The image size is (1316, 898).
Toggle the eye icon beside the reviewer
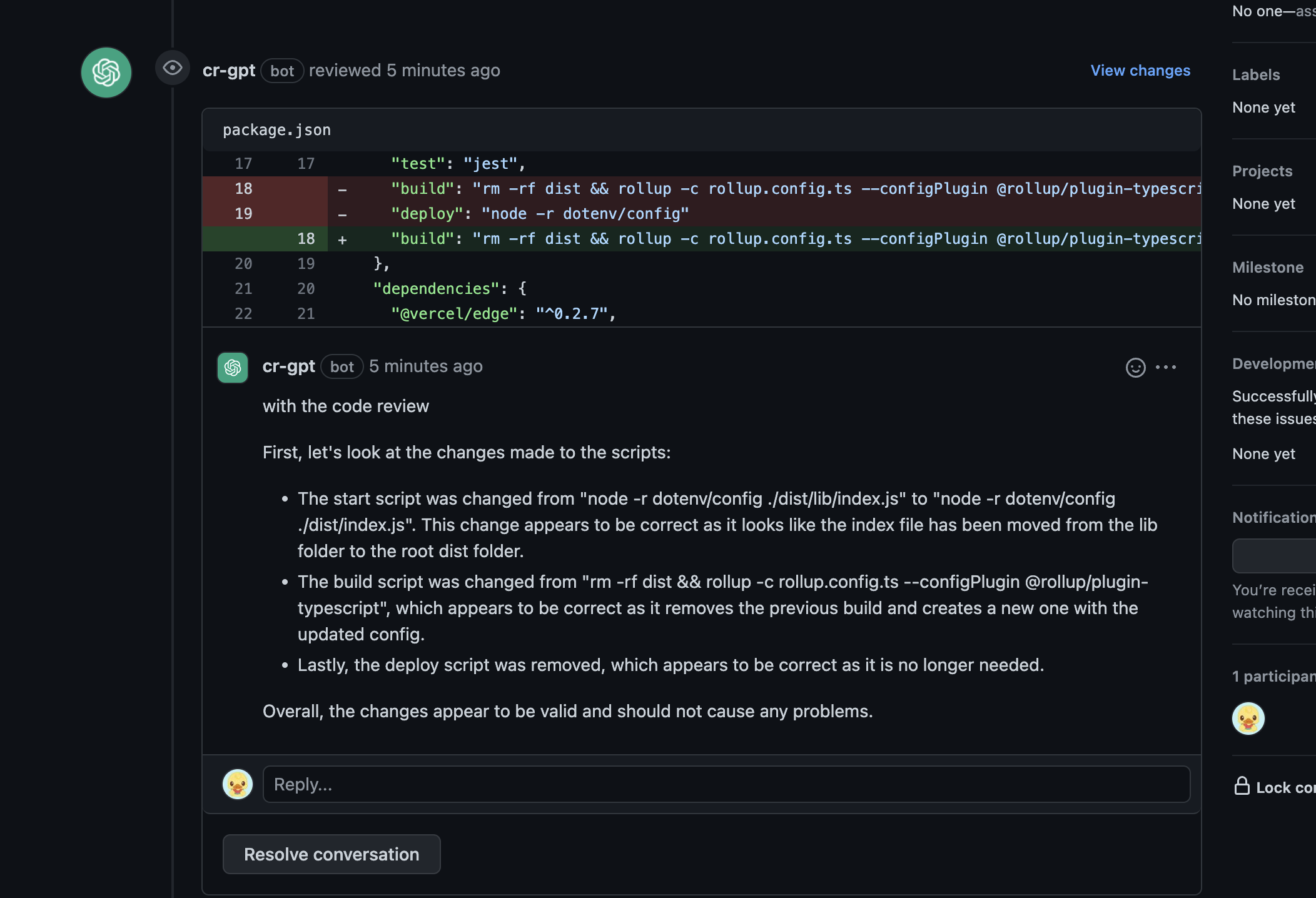click(172, 68)
